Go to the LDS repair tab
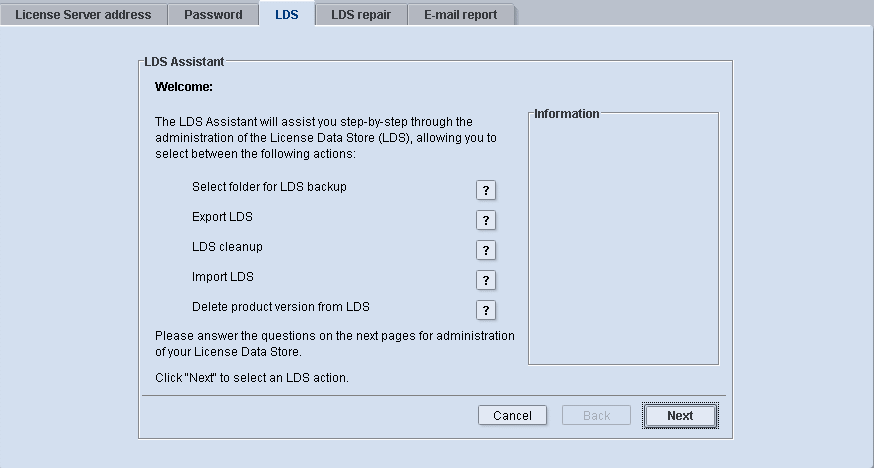Image resolution: width=874 pixels, height=468 pixels. tap(361, 15)
